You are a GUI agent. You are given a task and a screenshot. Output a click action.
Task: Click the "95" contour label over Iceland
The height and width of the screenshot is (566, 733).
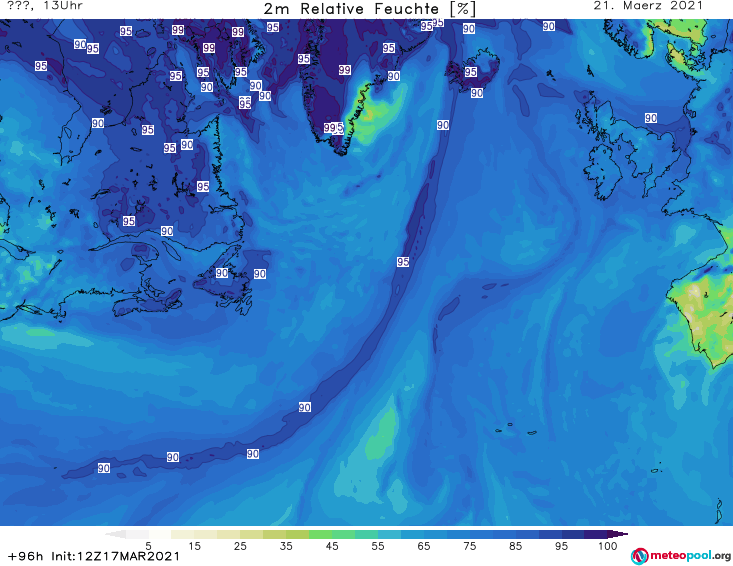(471, 72)
